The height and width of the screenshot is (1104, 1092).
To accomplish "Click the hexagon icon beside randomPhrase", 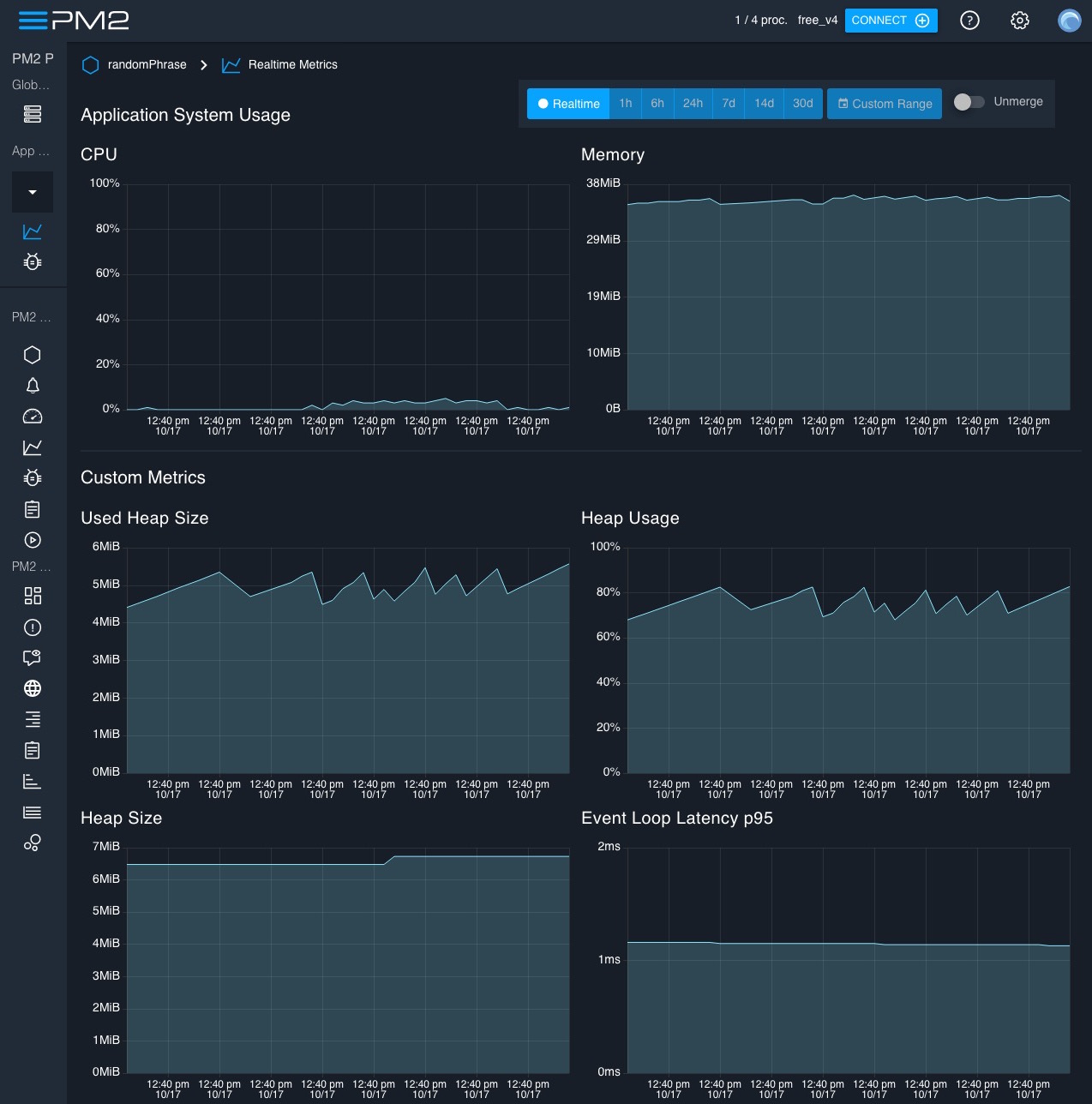I will (90, 65).
